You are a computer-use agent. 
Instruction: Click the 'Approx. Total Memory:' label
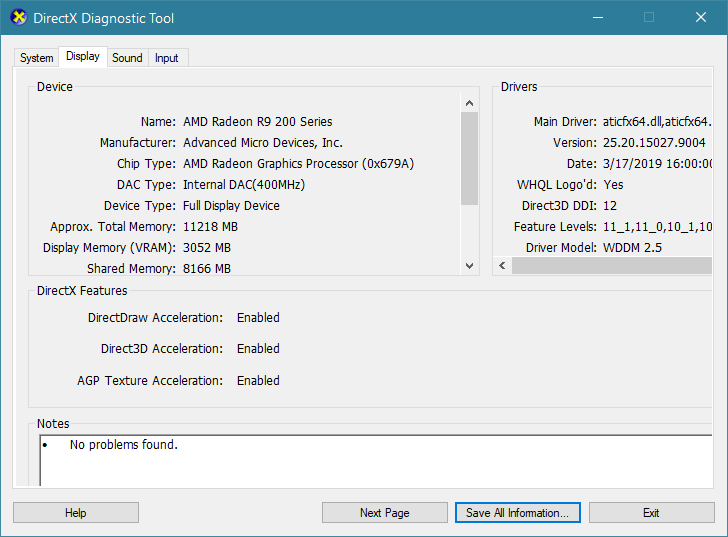113,226
